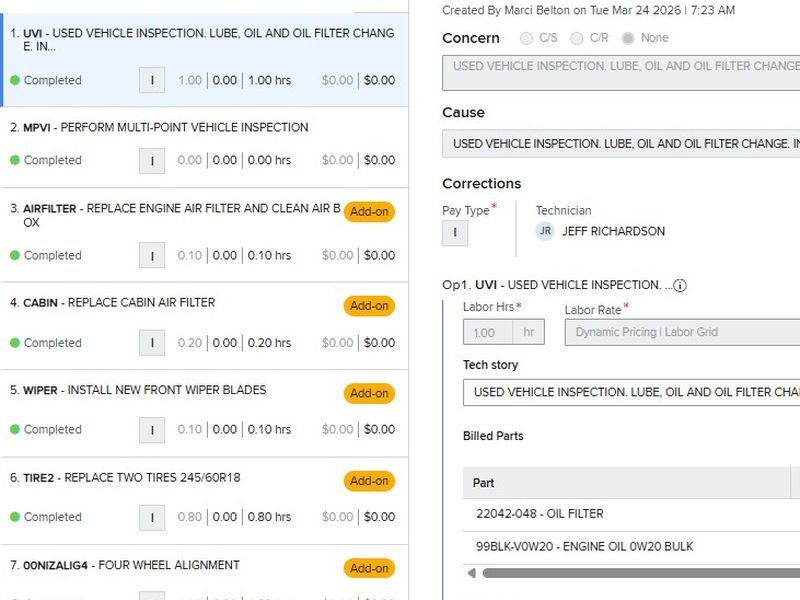Click the JEFF RICHARDSON technician name
The image size is (800, 600).
[613, 231]
